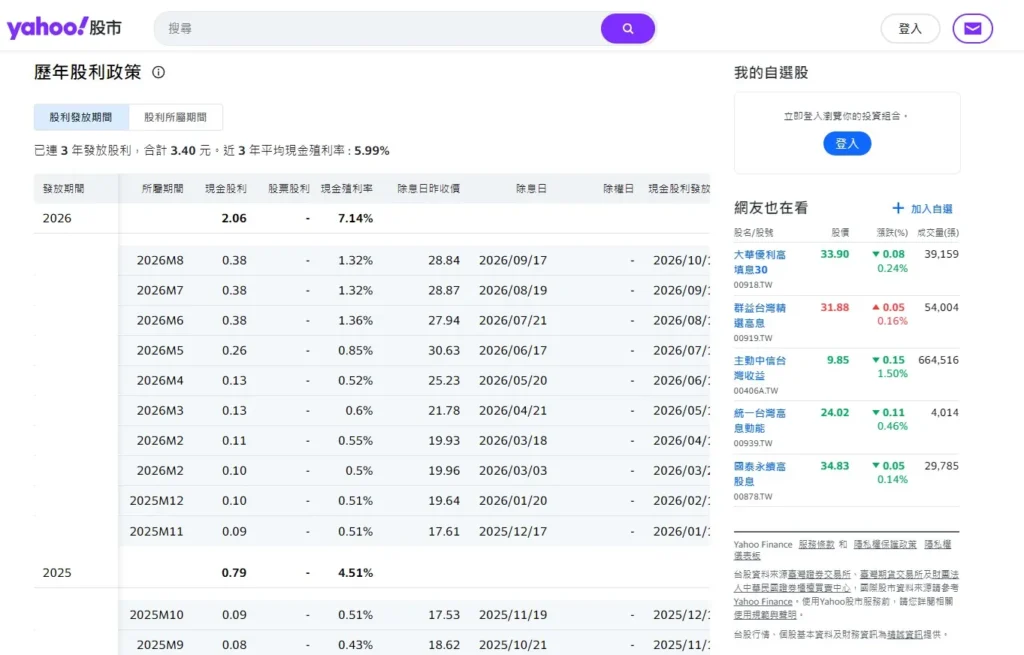
Task: Click the 5.99% average yield text
Action: [372, 151]
